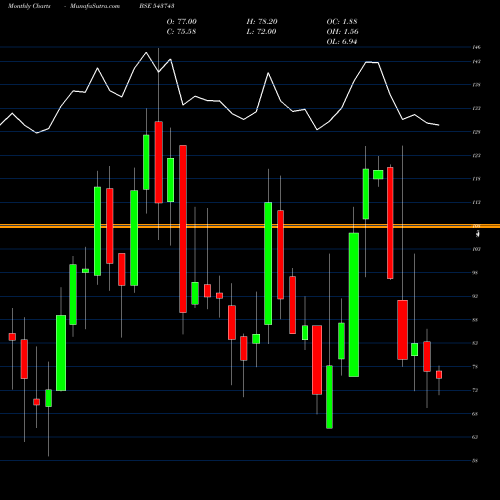Viewport: 500px width, 500px height.
Task: Click the 'Monthly Charts' title text
Action: 29,6
